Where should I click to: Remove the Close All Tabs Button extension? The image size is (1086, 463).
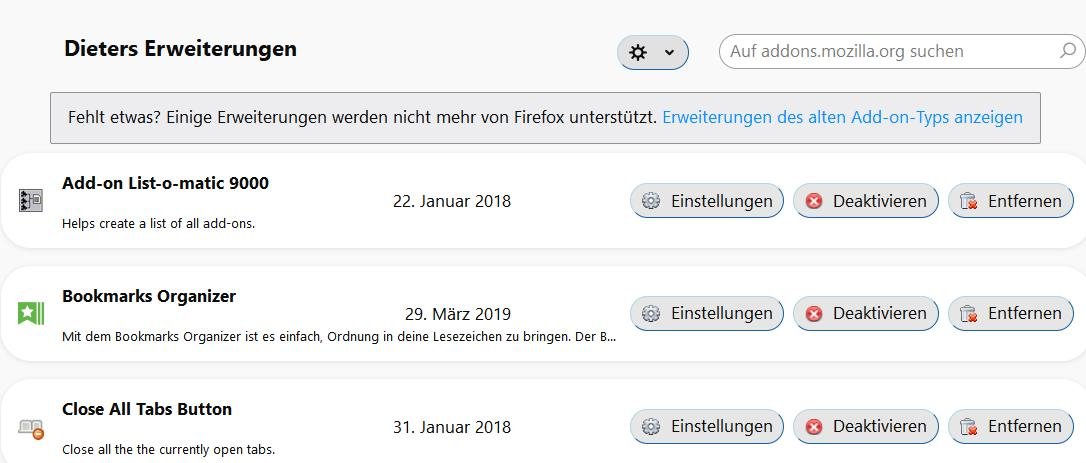click(1010, 426)
